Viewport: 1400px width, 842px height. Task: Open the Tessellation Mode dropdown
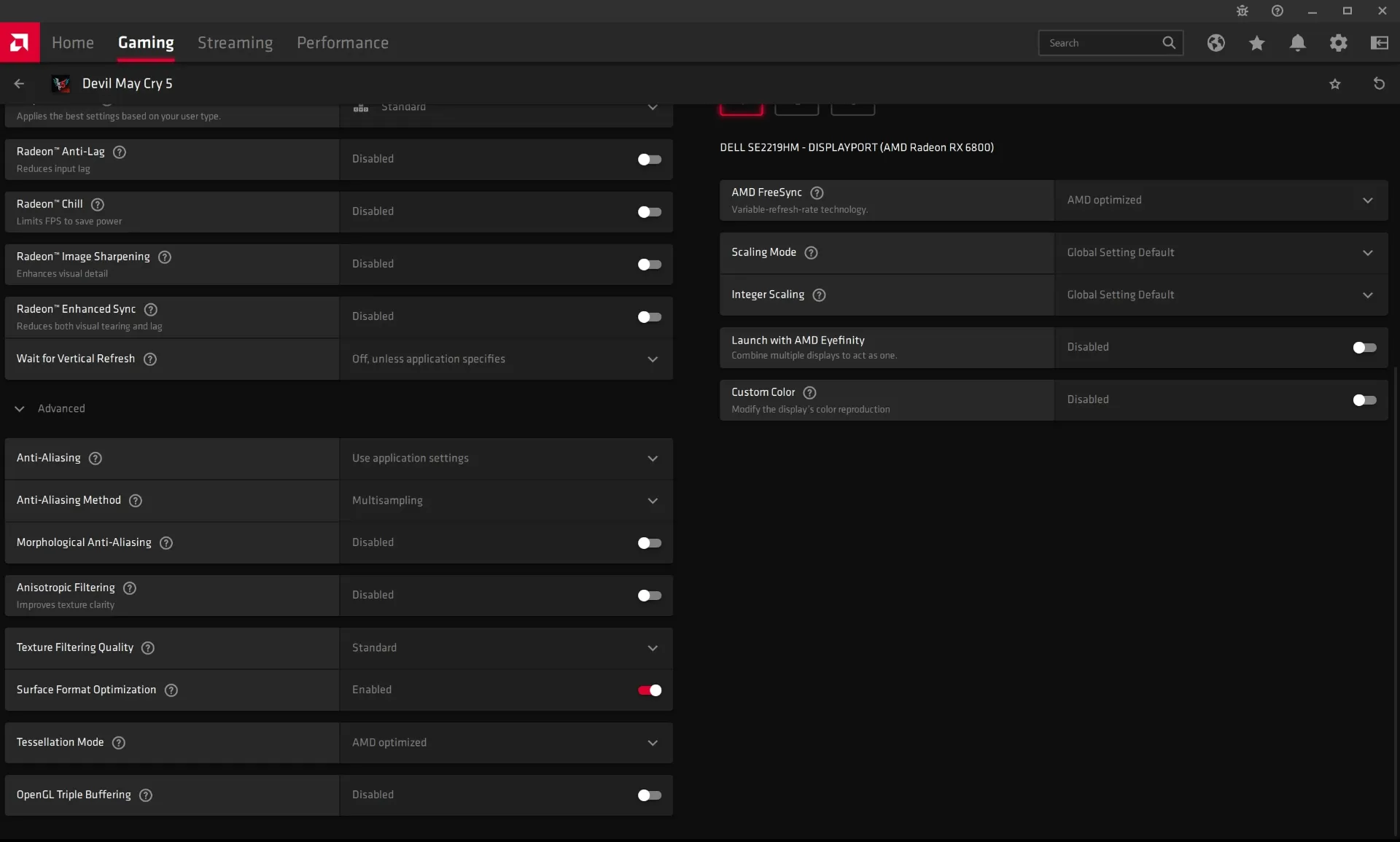(x=505, y=742)
